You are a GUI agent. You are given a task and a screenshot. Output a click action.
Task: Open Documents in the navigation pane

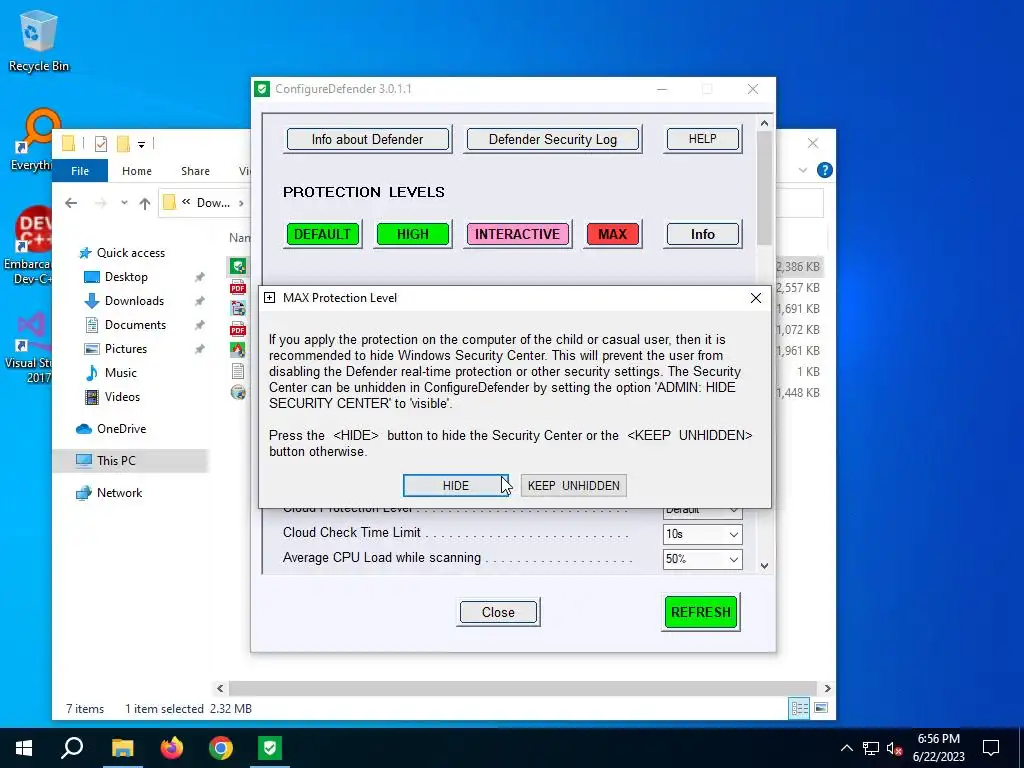pos(135,325)
